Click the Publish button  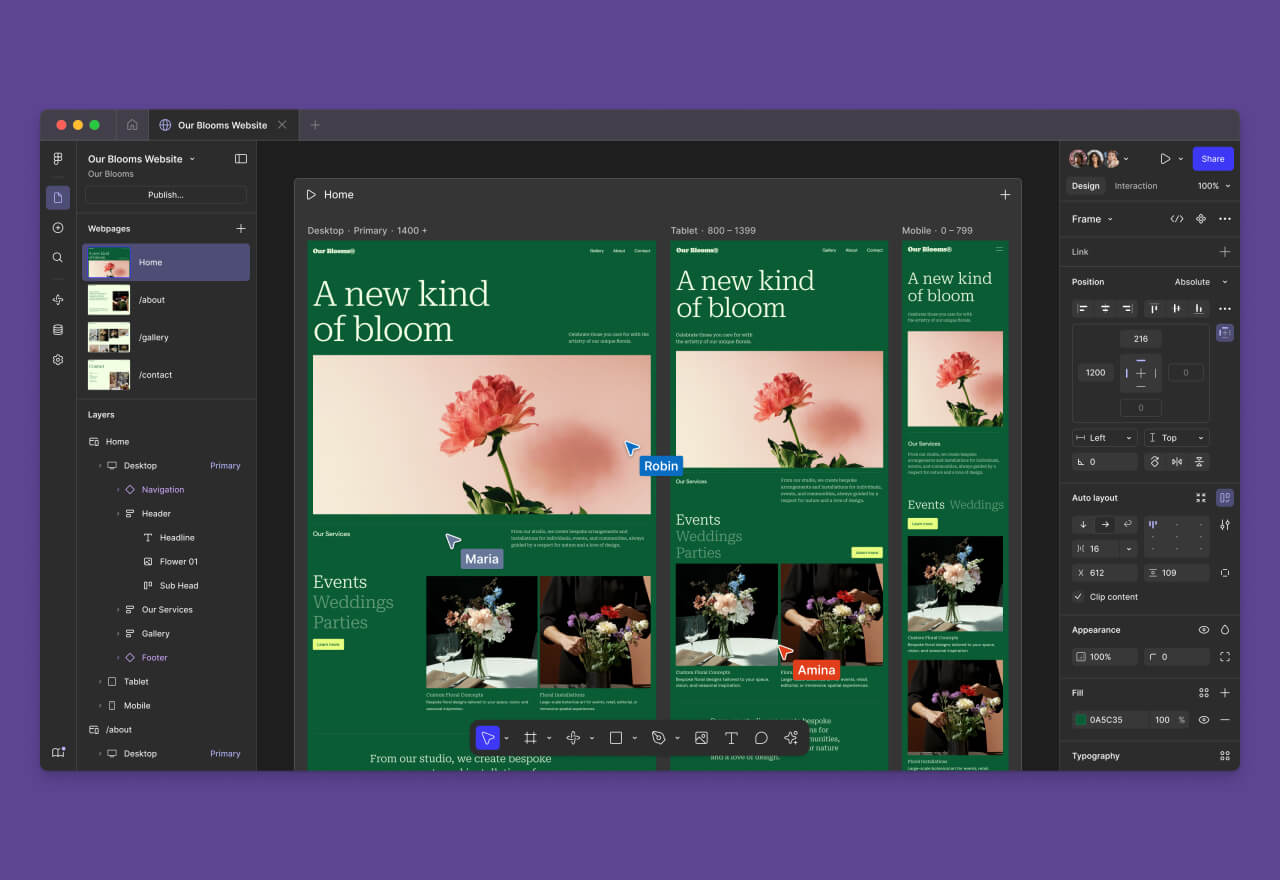[x=166, y=195]
